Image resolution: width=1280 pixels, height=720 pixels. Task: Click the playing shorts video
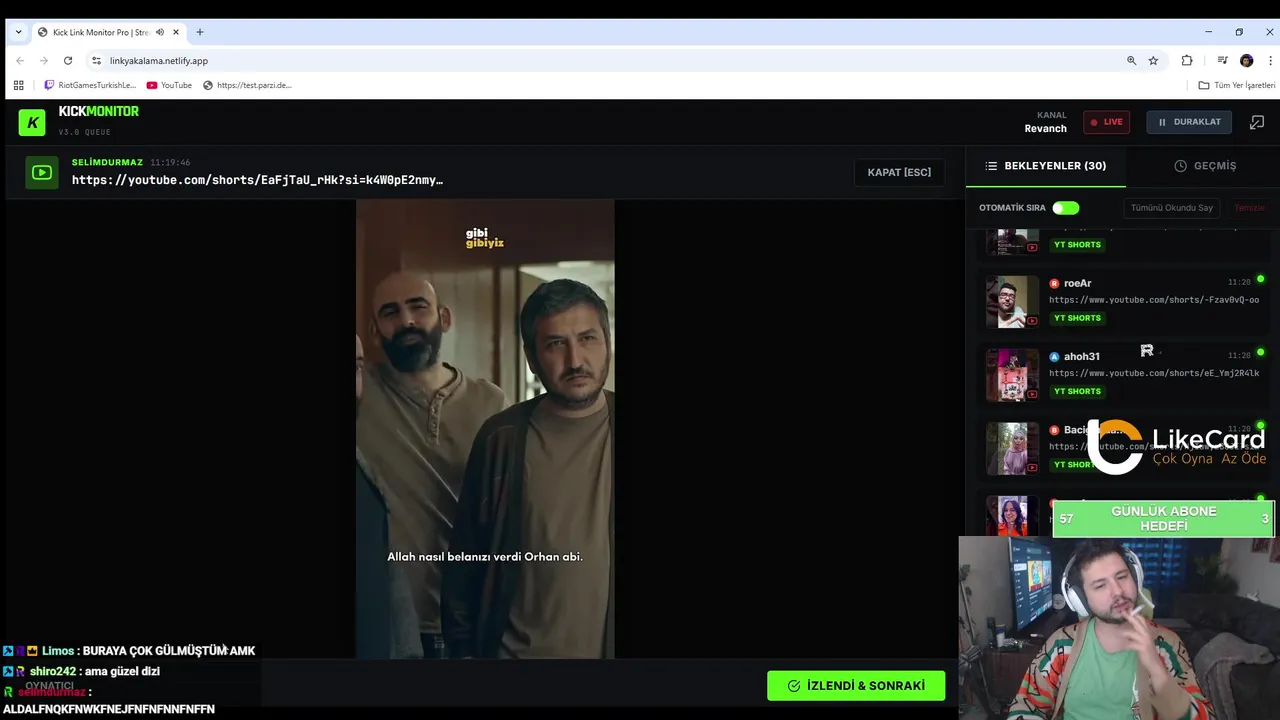485,429
